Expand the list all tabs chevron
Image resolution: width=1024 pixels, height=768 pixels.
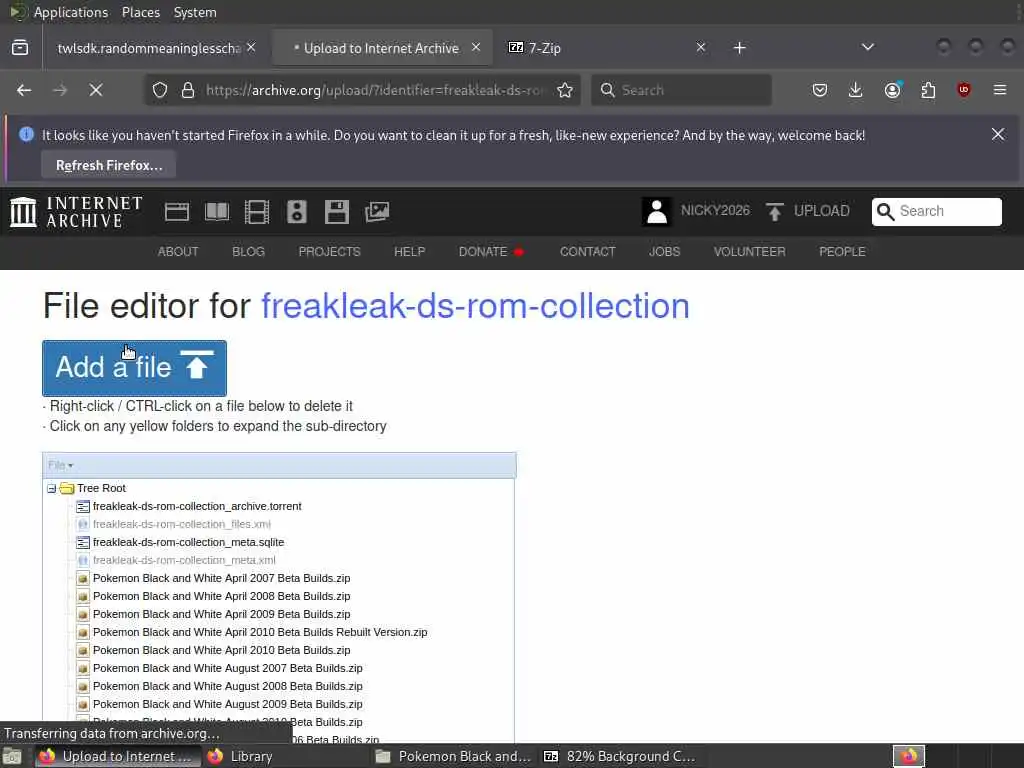868,47
